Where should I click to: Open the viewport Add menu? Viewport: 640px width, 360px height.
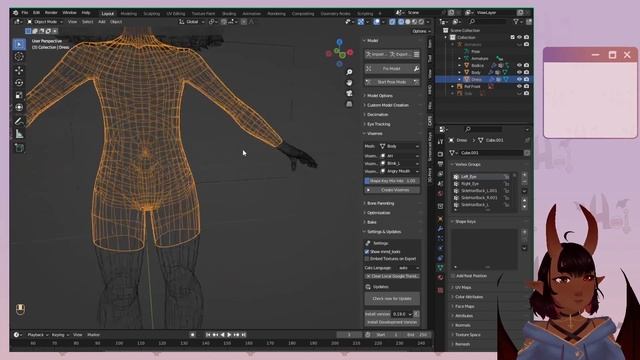tap(102, 22)
